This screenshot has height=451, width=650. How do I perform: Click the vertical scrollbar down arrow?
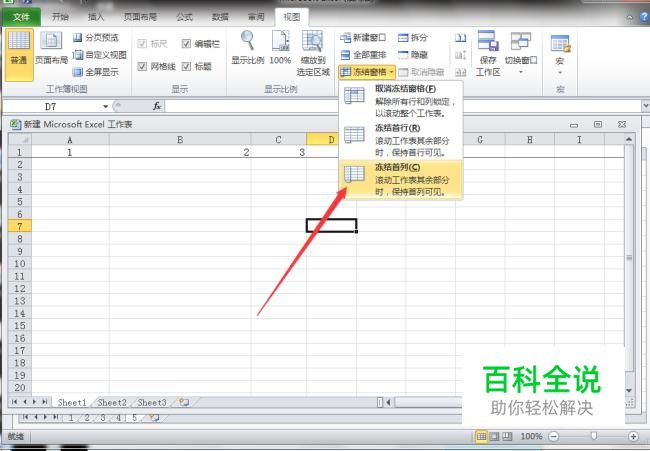pyautogui.click(x=629, y=390)
